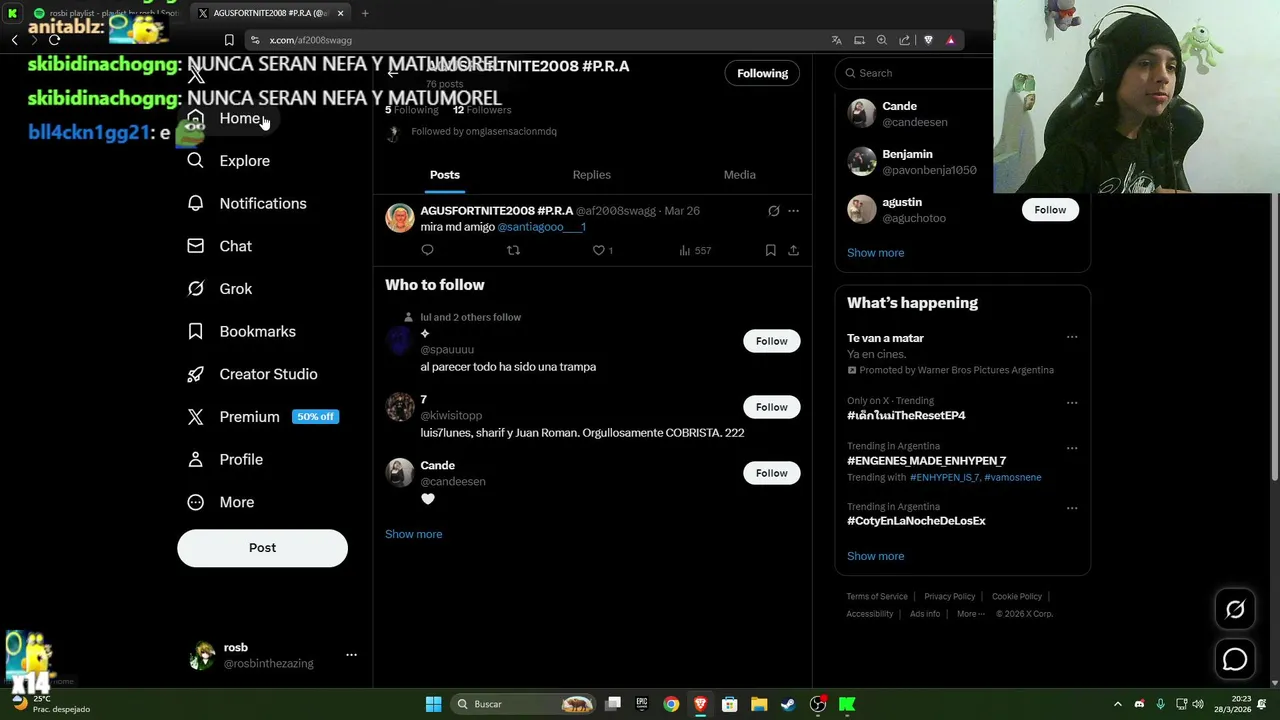1280x720 pixels.
Task: Open the translate page icon in address bar
Action: 836,40
